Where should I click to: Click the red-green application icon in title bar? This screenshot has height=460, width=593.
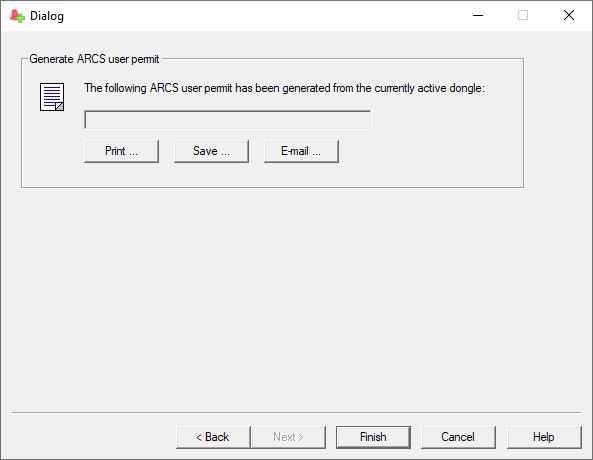point(17,16)
